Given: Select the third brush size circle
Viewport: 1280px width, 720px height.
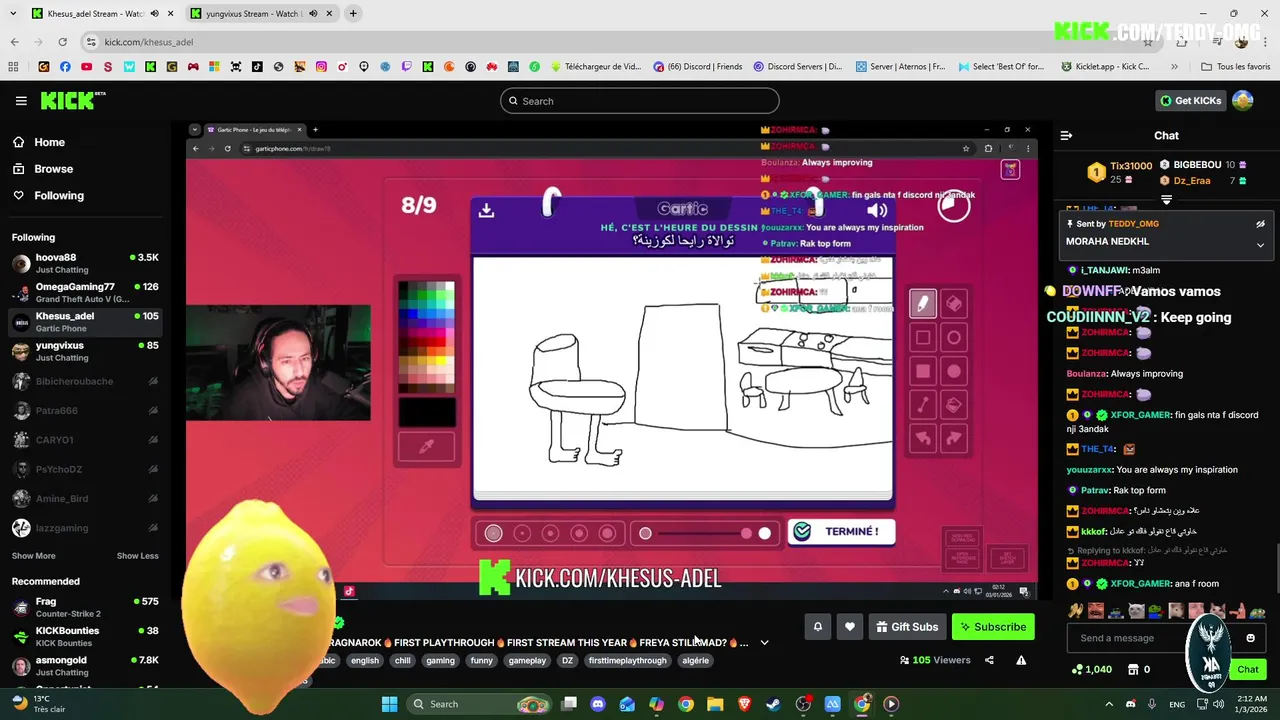Looking at the screenshot, I should (x=550, y=533).
